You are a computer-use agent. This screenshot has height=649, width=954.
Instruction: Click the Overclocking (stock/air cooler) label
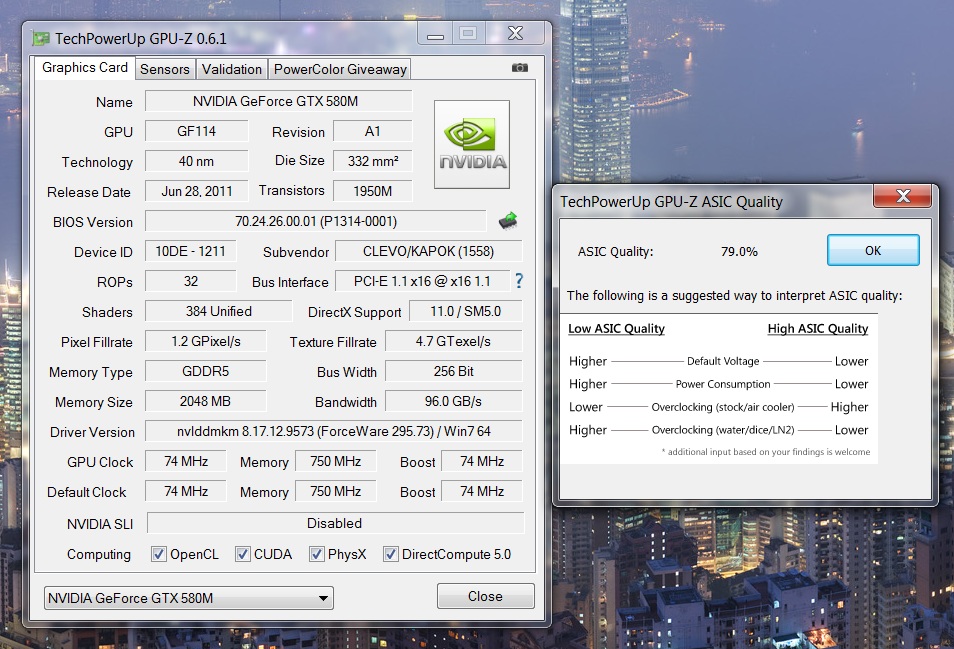[x=723, y=407]
